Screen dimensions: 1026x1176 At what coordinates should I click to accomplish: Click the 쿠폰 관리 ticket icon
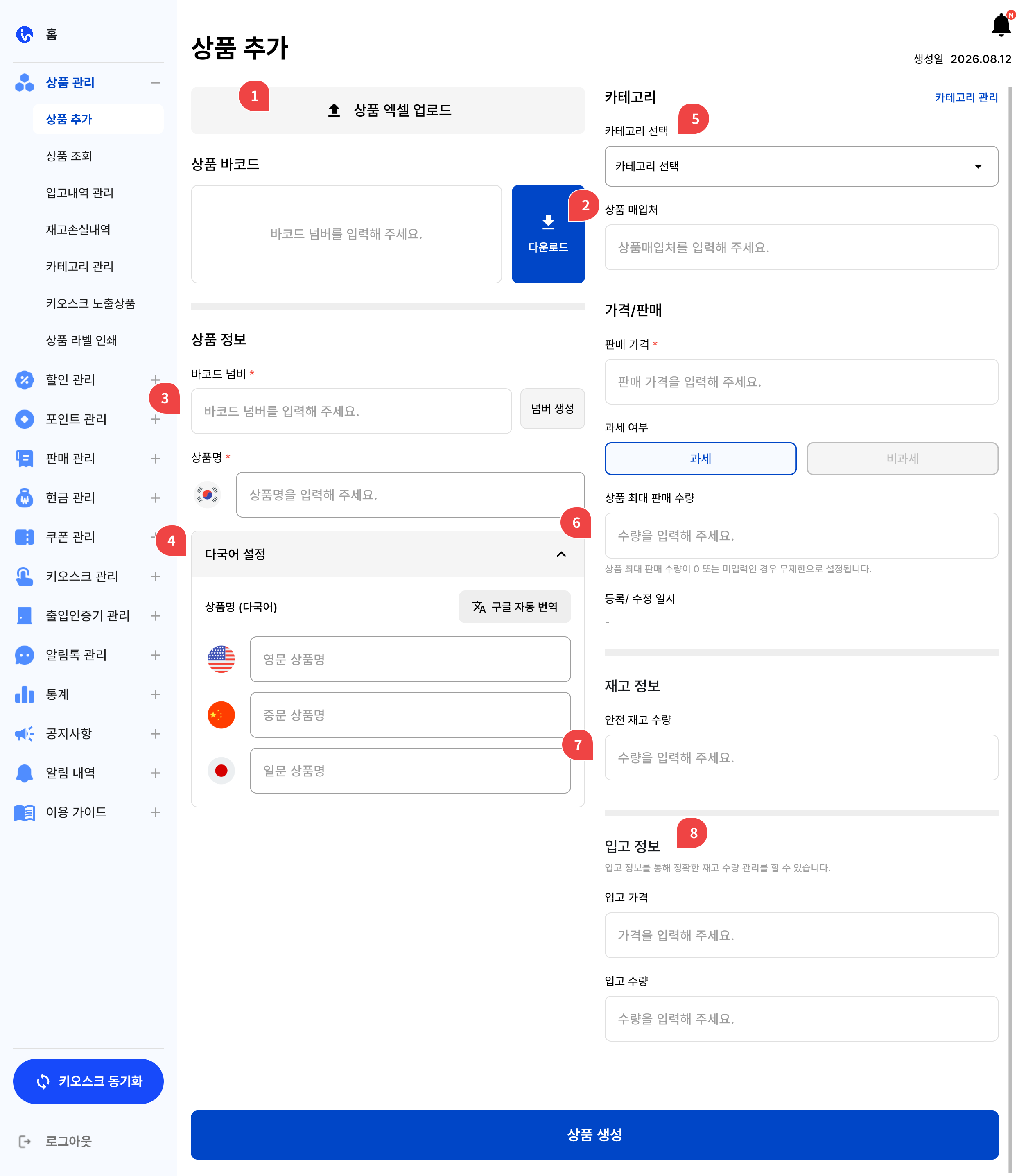[x=25, y=537]
